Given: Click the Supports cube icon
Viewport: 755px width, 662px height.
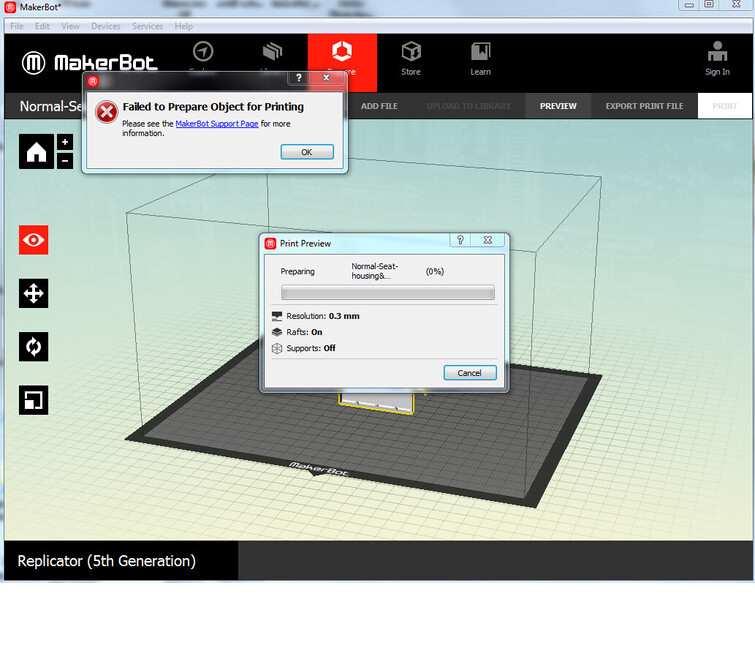Looking at the screenshot, I should (x=277, y=348).
